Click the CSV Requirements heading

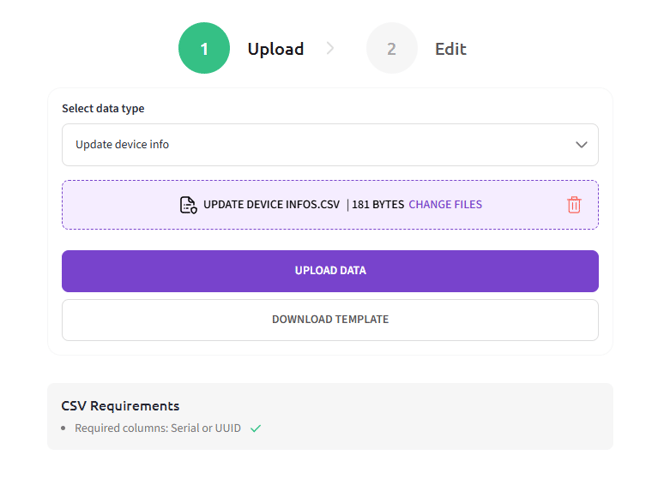120,406
